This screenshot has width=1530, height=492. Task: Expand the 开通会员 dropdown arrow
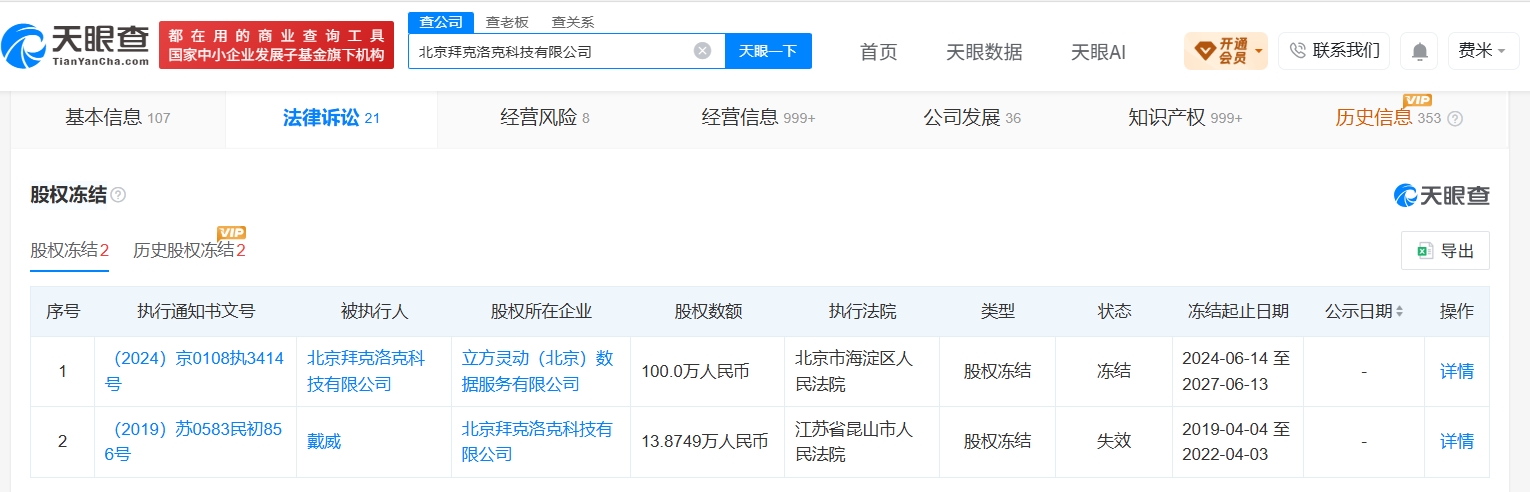coord(1259,51)
